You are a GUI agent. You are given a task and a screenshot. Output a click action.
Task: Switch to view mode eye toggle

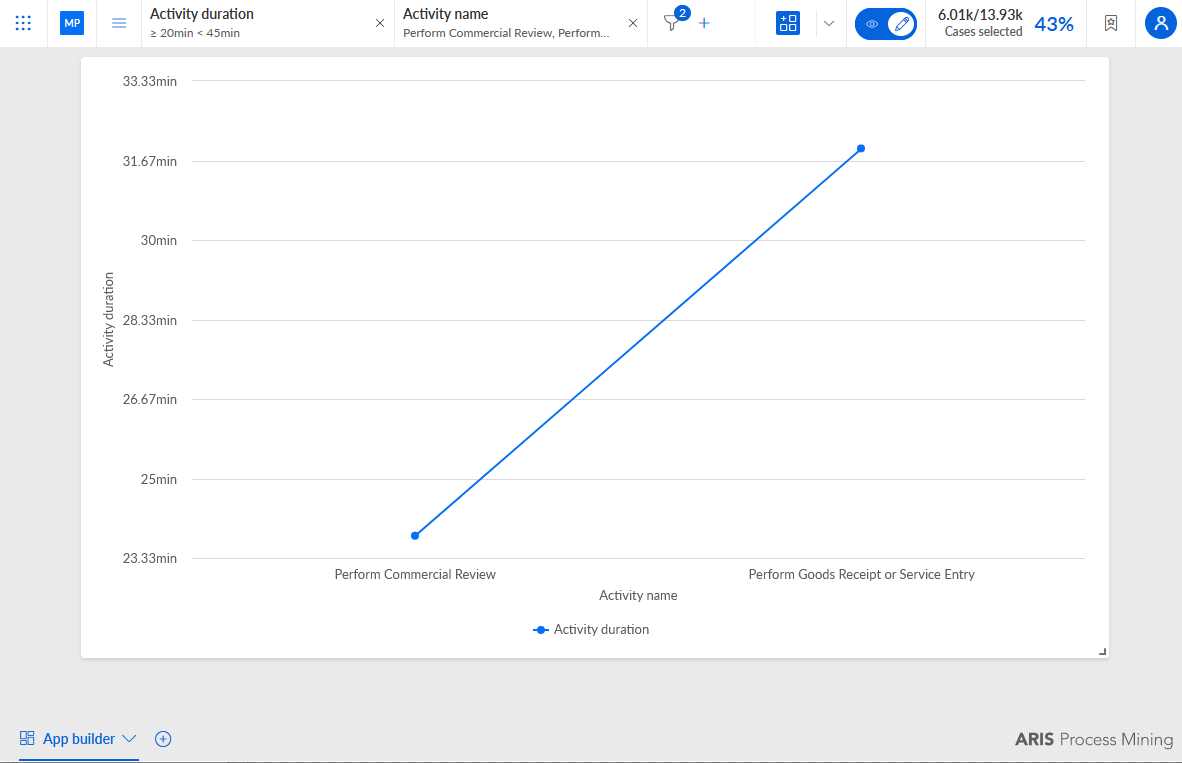click(x=871, y=24)
